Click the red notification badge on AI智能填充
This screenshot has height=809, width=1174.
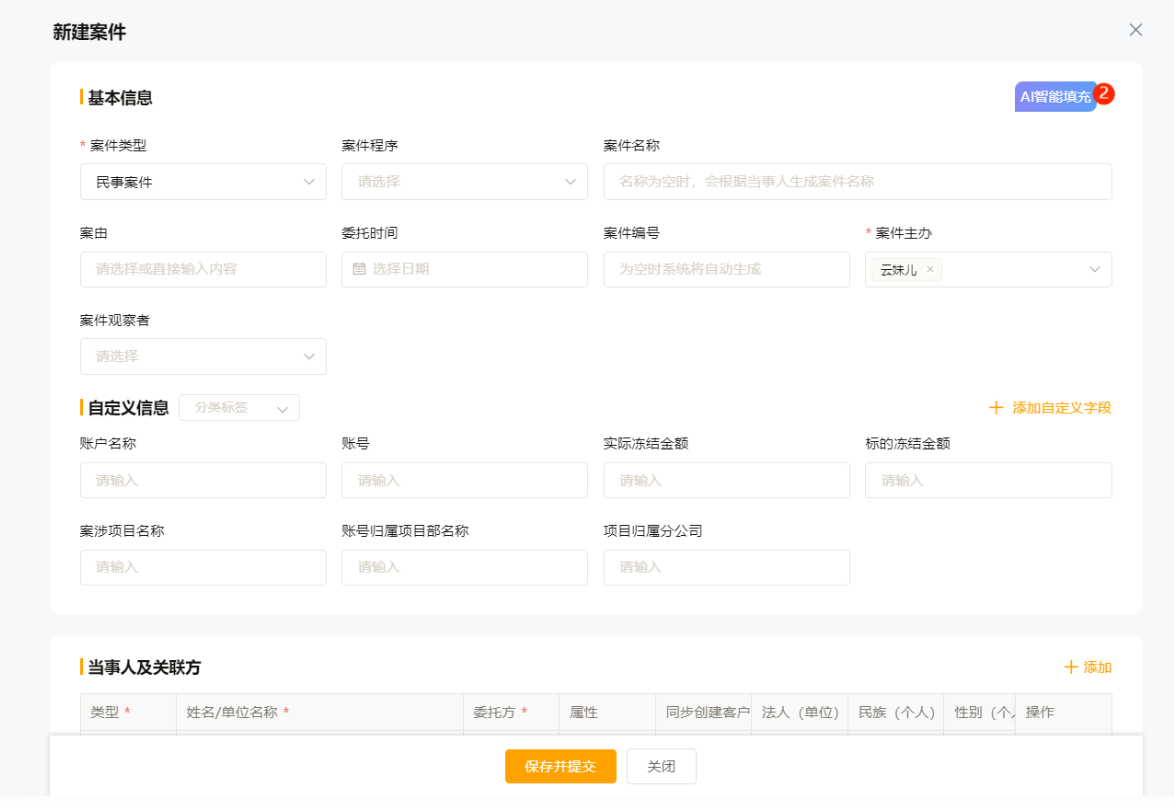[x=1104, y=93]
